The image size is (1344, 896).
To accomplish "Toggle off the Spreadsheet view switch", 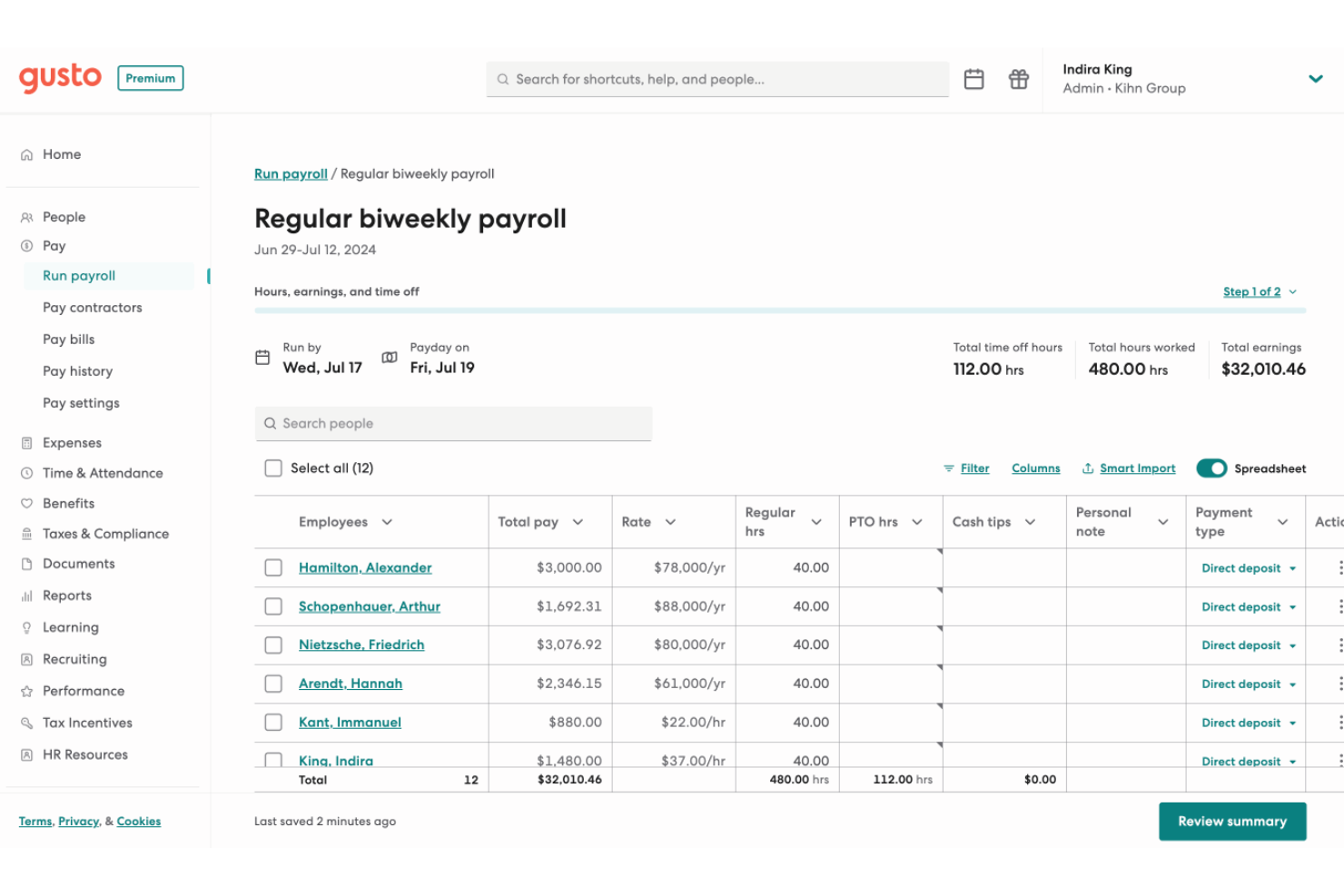I will point(1211,468).
